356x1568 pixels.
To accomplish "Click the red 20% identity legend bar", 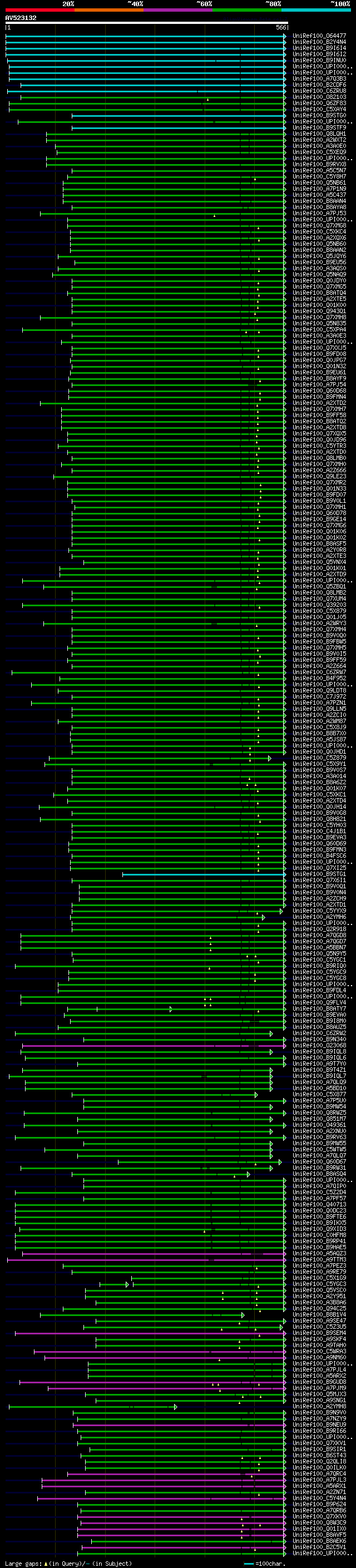I will [39, 10].
